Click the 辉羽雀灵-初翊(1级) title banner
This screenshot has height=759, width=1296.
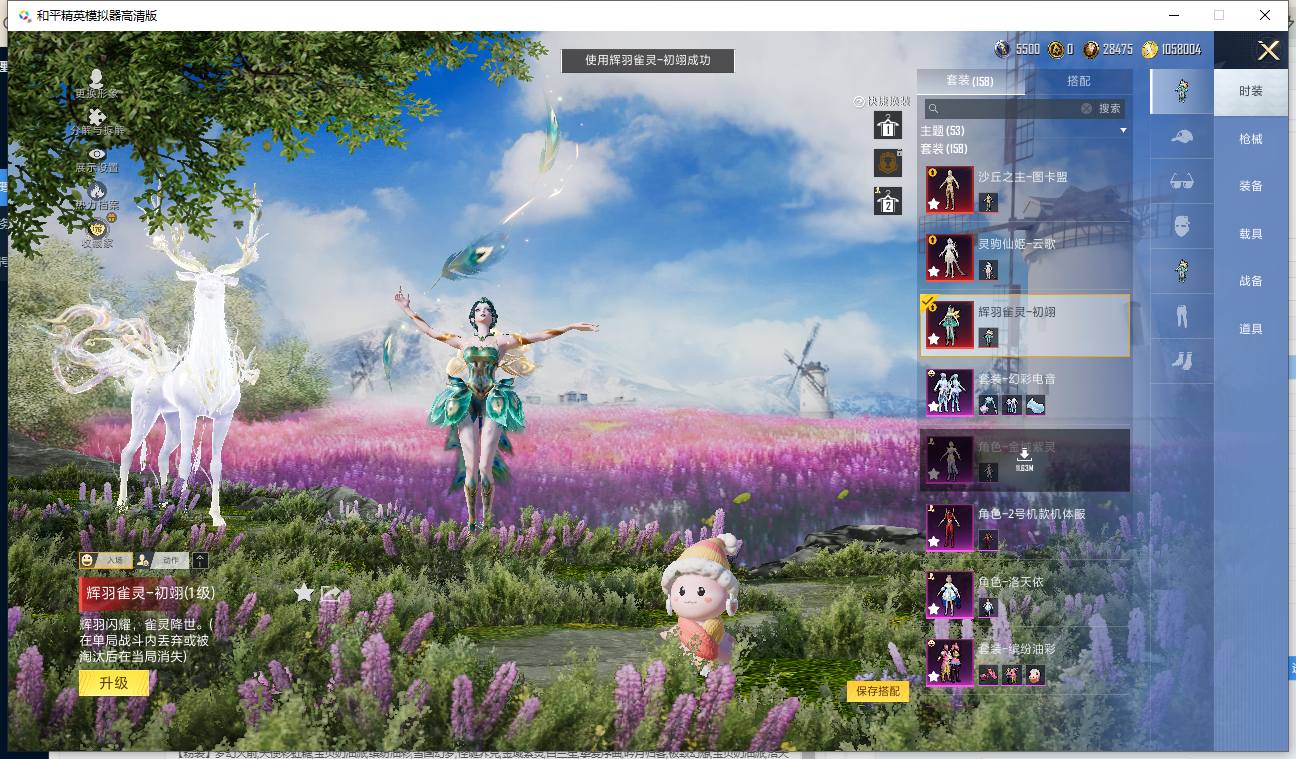coord(147,593)
